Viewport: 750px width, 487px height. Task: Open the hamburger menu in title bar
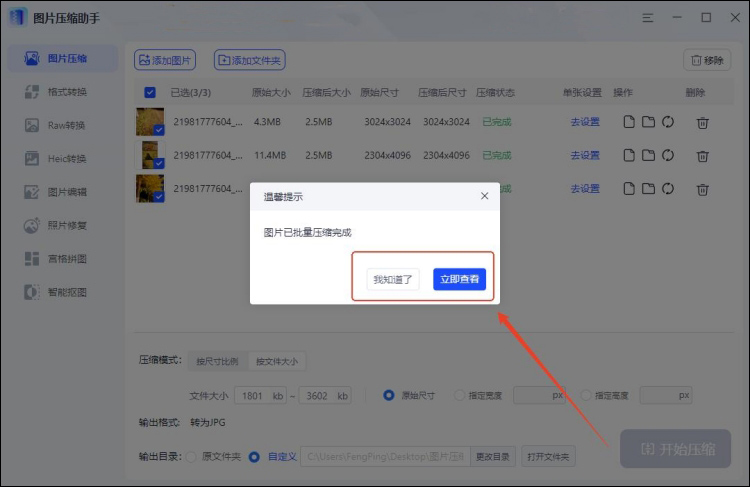pyautogui.click(x=648, y=18)
